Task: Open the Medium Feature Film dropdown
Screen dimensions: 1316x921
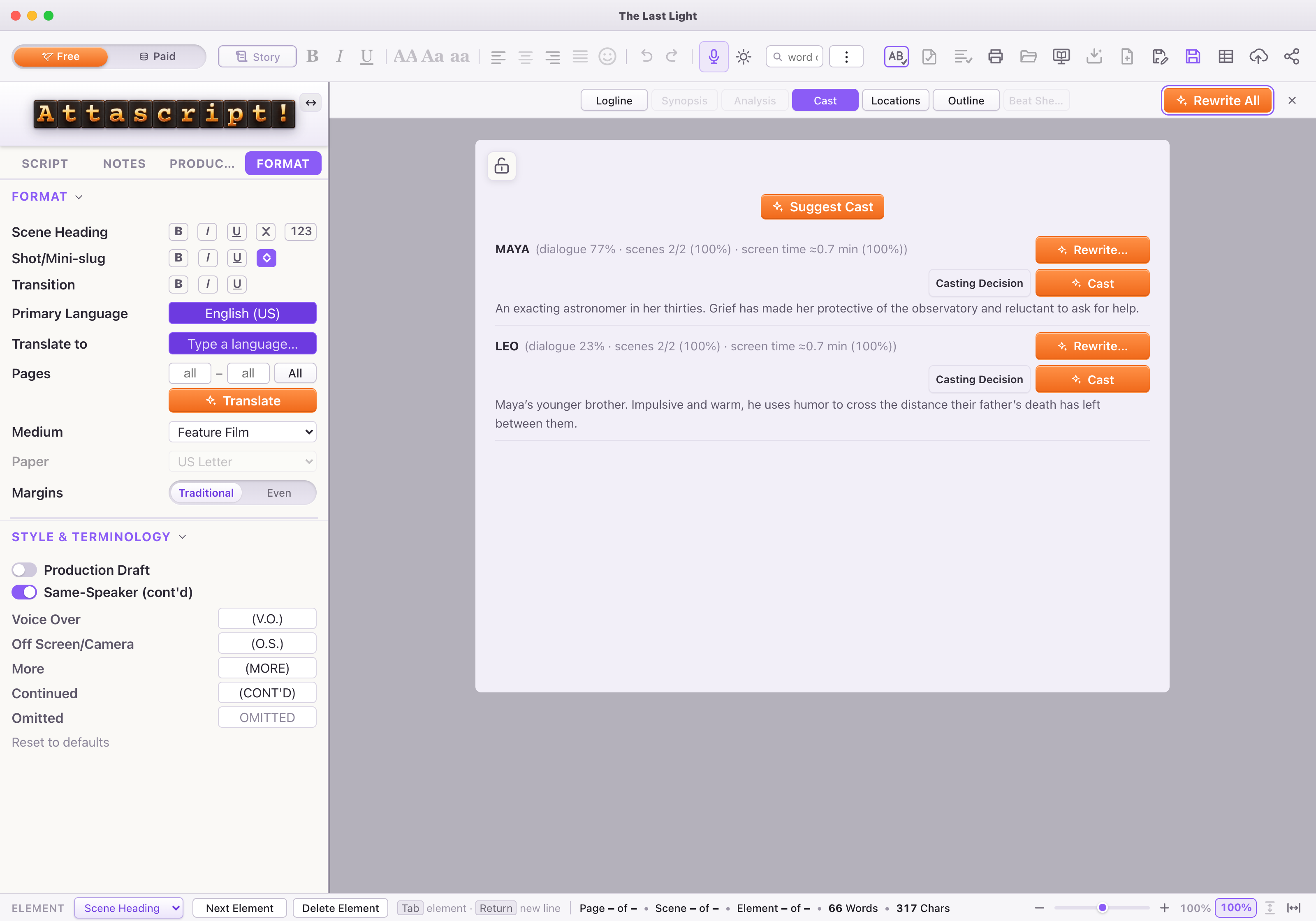Action: [243, 432]
